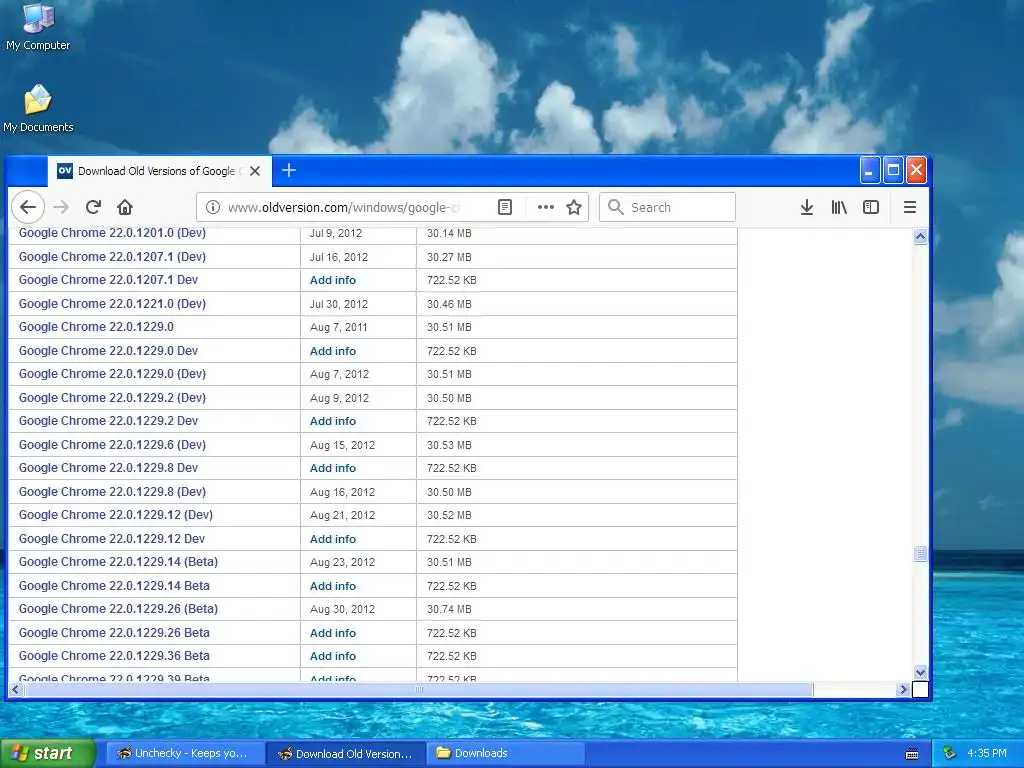Click the on-screen keyboard tray icon

pyautogui.click(x=912, y=754)
